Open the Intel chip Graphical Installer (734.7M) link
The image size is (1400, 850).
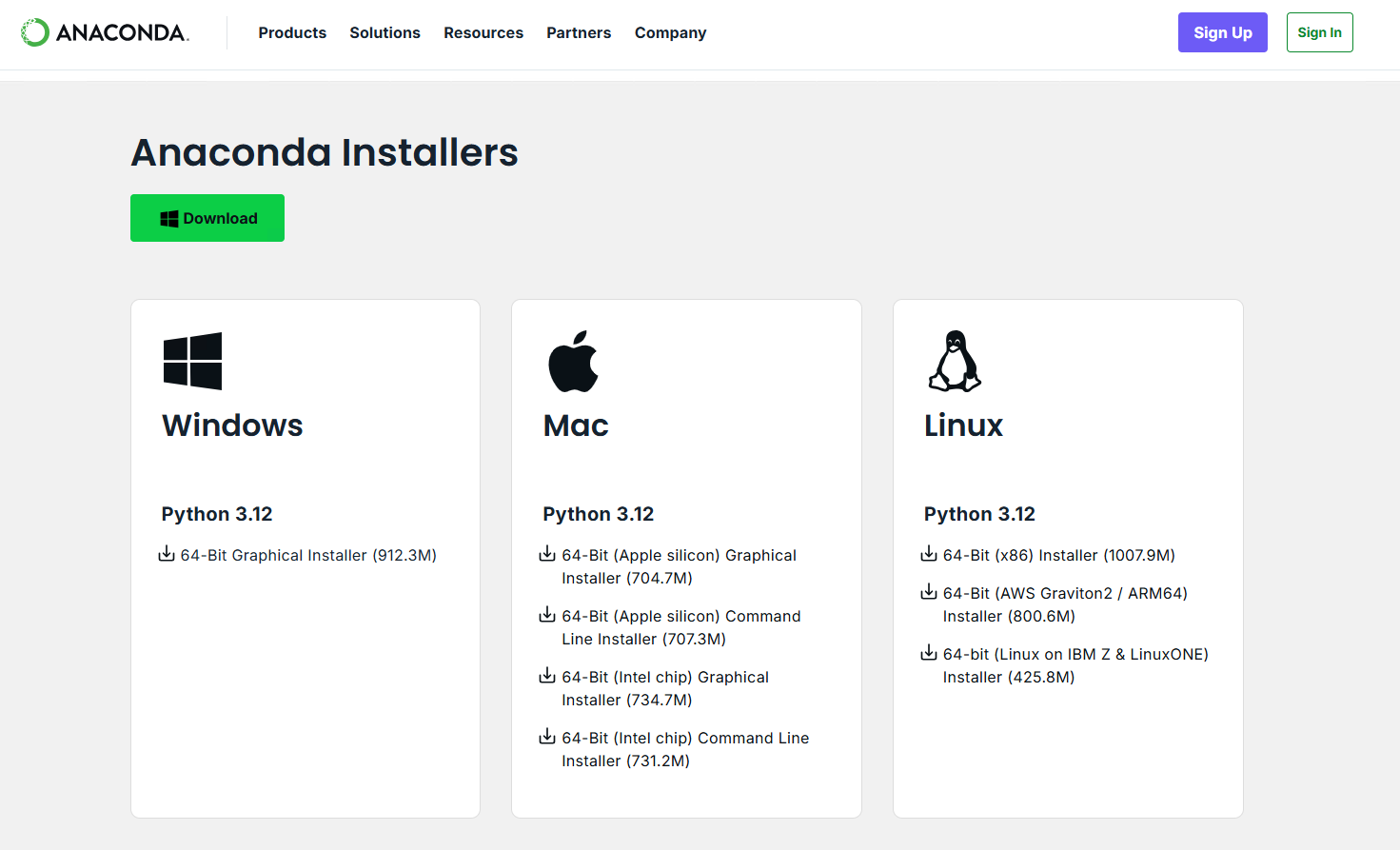point(665,688)
